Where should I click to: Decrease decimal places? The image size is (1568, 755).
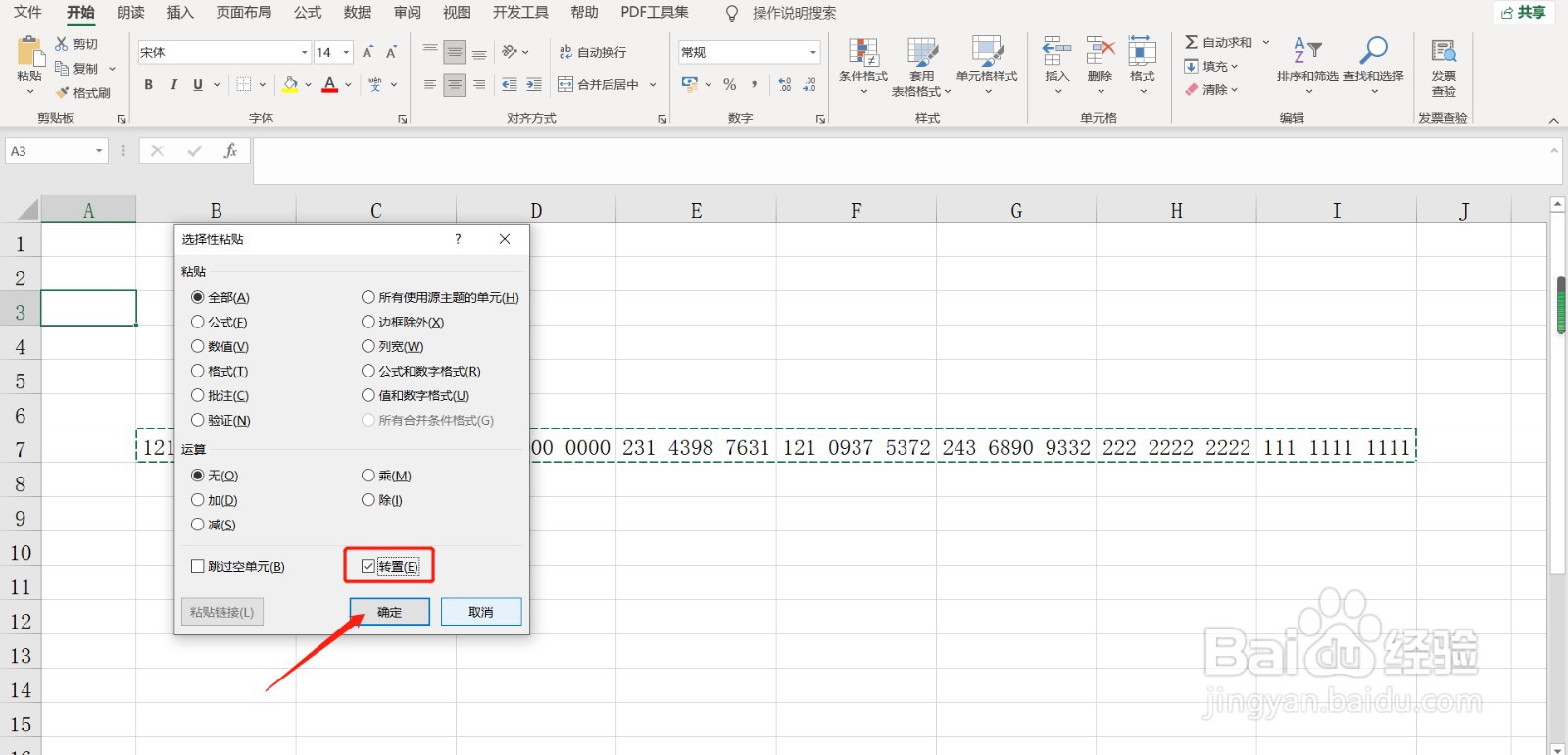(809, 85)
